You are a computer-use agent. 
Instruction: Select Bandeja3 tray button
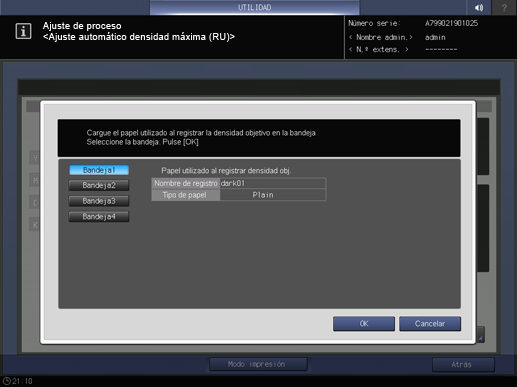99,201
